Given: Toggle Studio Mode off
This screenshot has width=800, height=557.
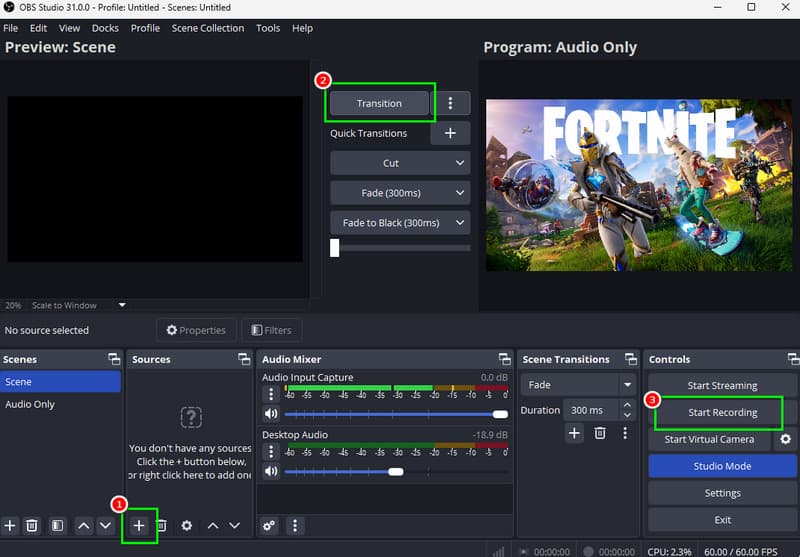Looking at the screenshot, I should click(722, 466).
